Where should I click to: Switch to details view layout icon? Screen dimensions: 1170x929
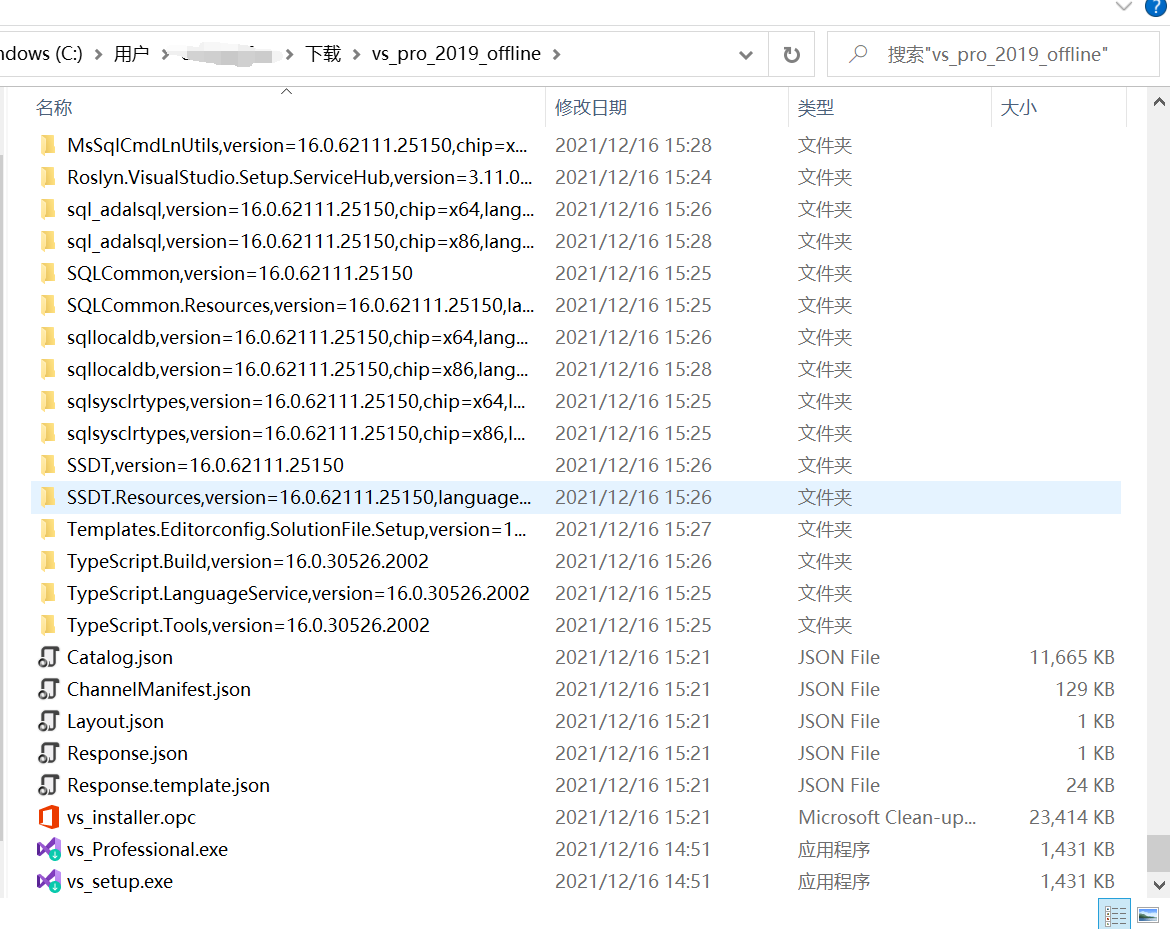point(1115,915)
